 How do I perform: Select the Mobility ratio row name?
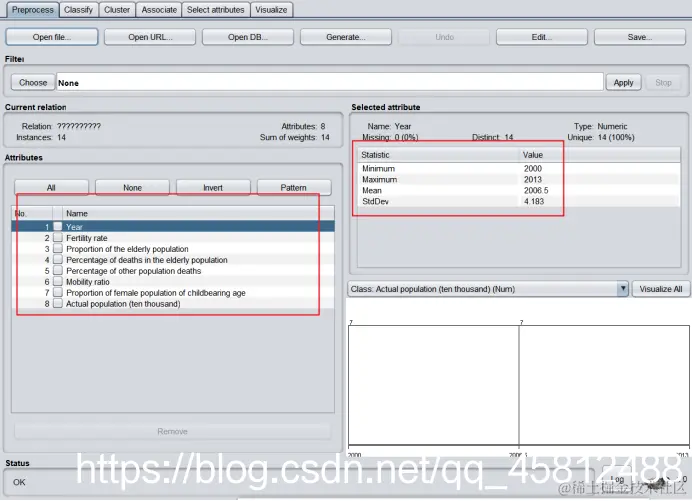click(x=88, y=282)
